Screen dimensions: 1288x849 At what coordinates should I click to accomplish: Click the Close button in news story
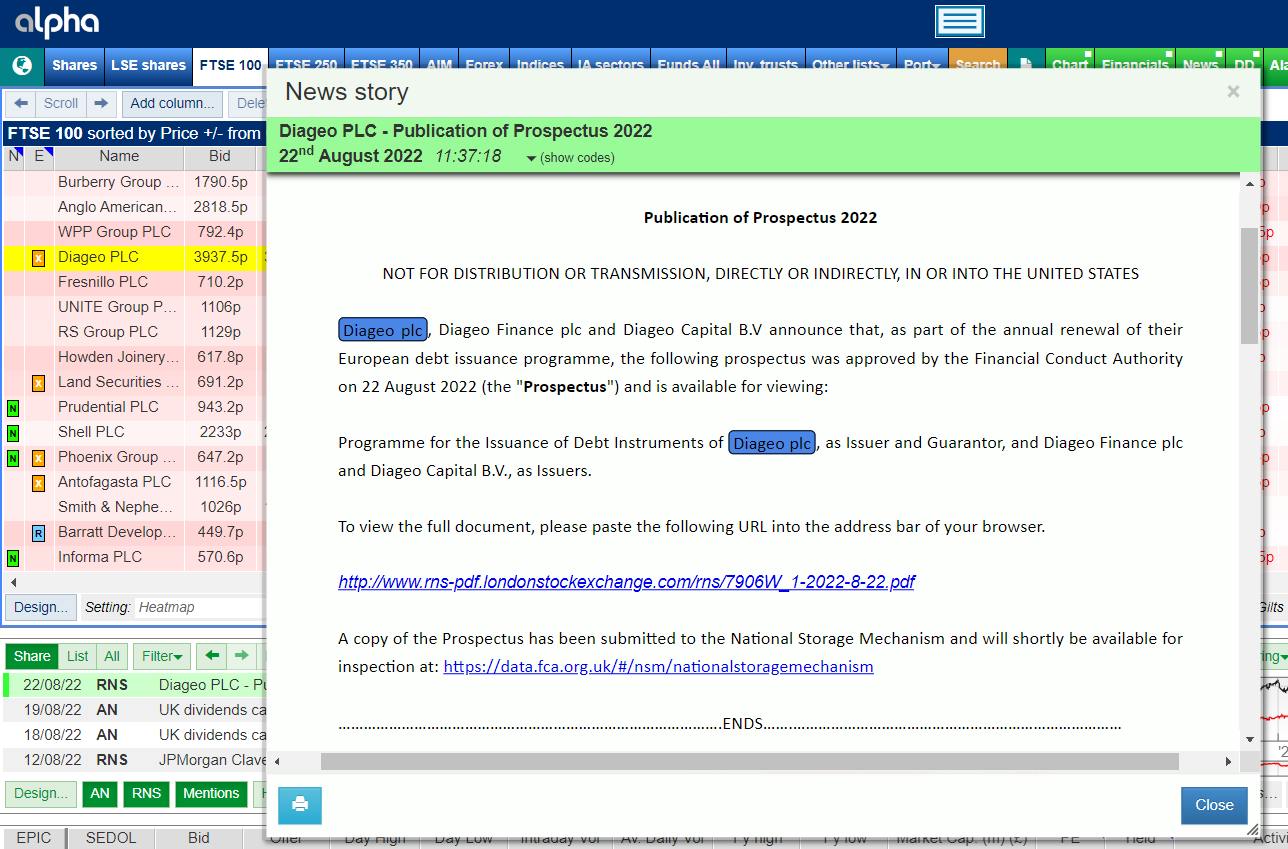click(1214, 805)
